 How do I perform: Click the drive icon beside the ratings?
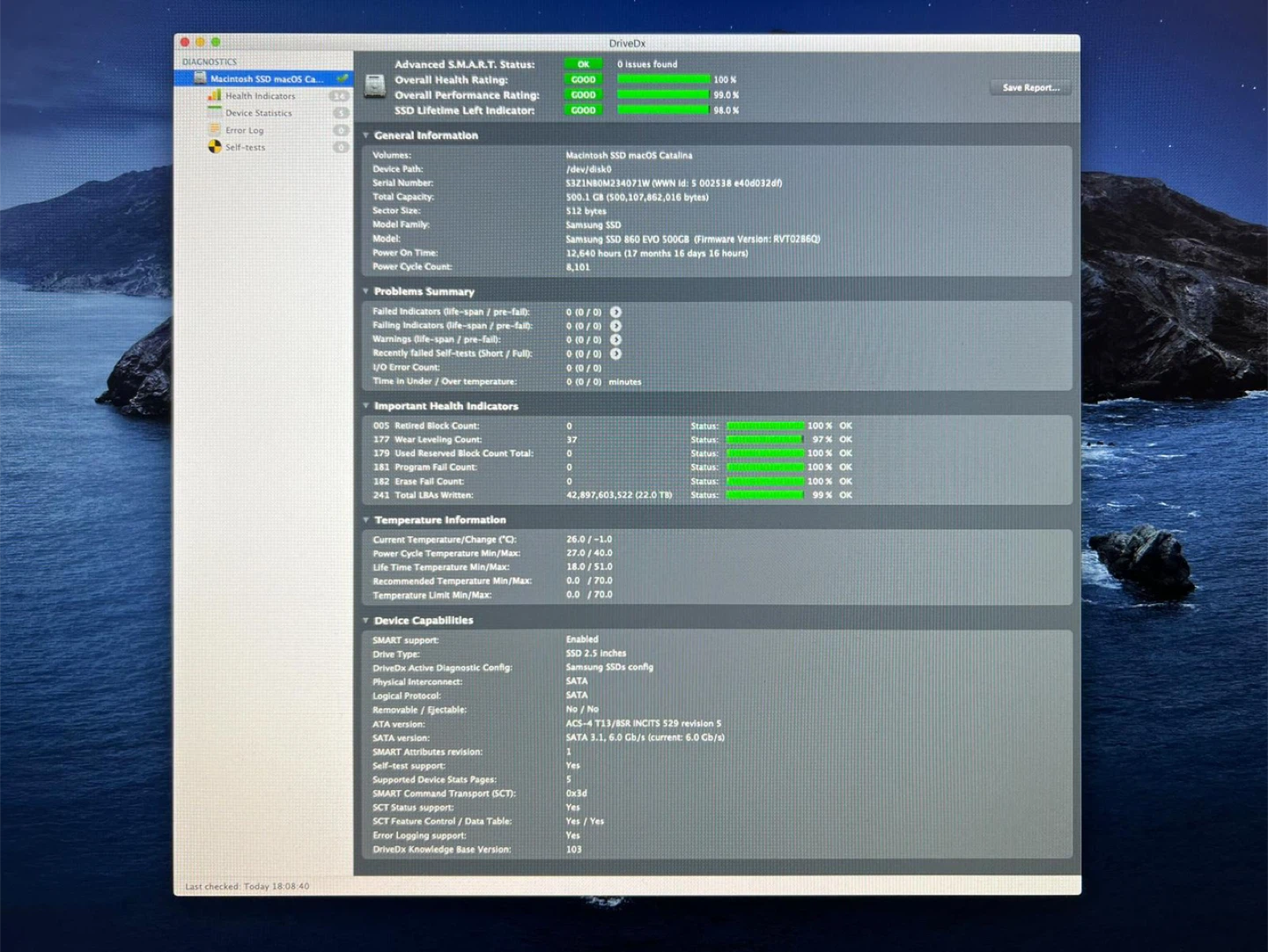[376, 86]
